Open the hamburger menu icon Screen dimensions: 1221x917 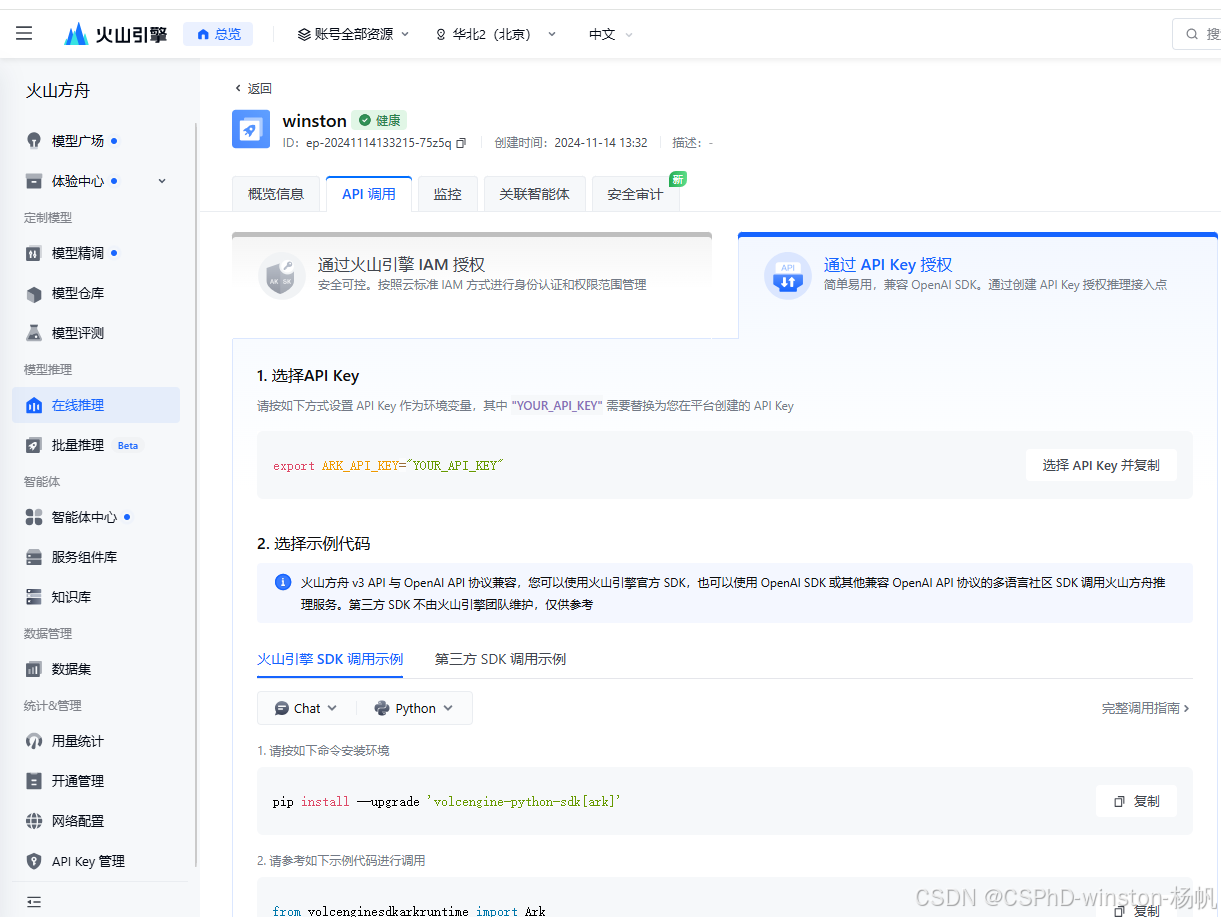pyautogui.click(x=24, y=34)
